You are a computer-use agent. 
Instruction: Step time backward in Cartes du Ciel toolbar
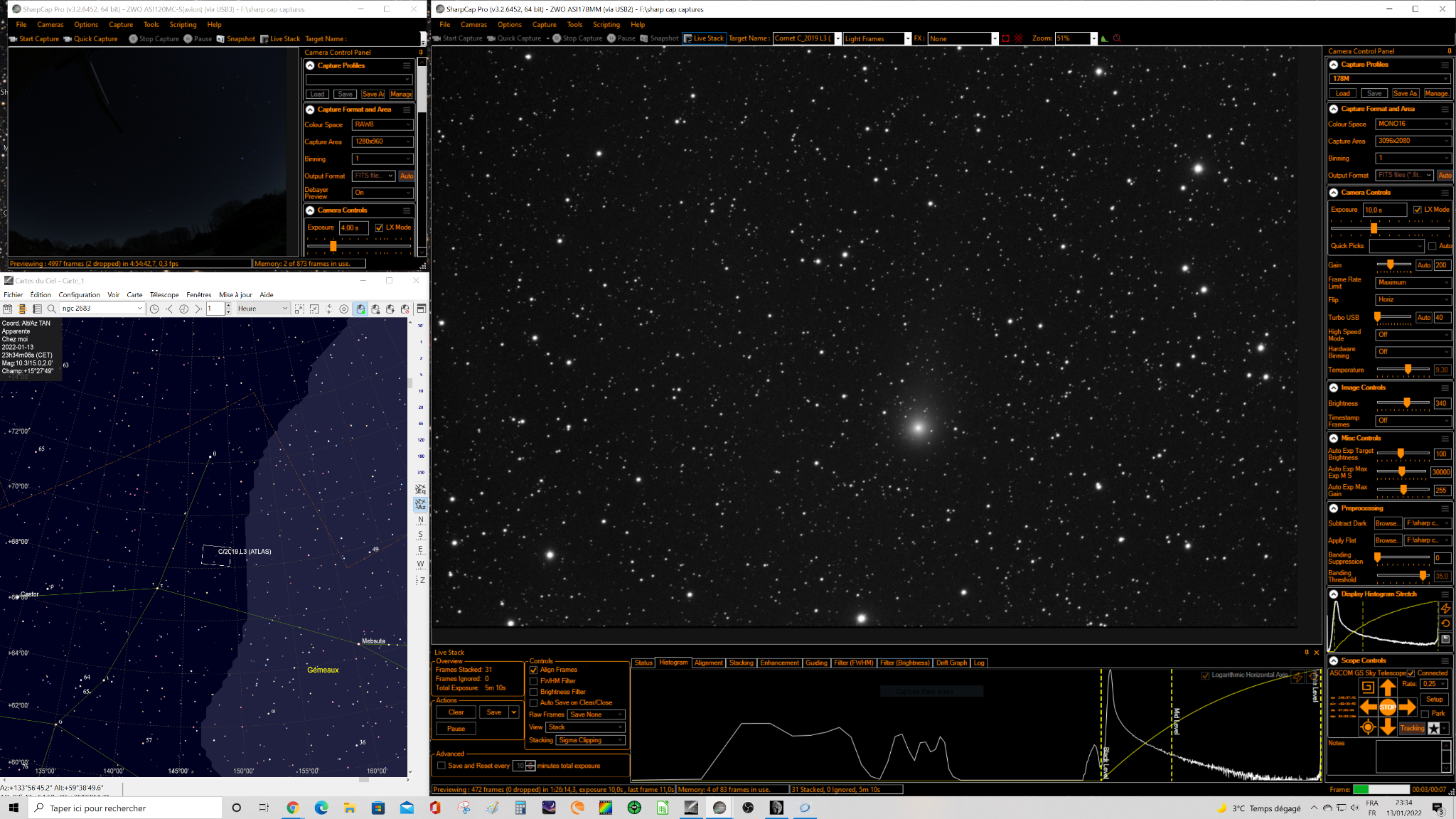pos(169,309)
